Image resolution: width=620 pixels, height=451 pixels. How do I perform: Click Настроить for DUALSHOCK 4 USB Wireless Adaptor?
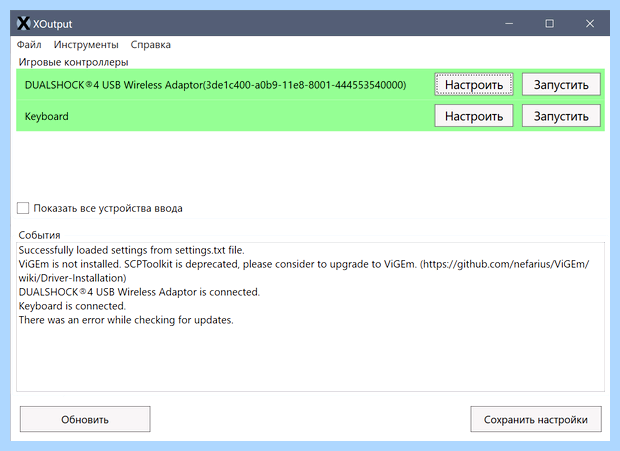tap(474, 84)
